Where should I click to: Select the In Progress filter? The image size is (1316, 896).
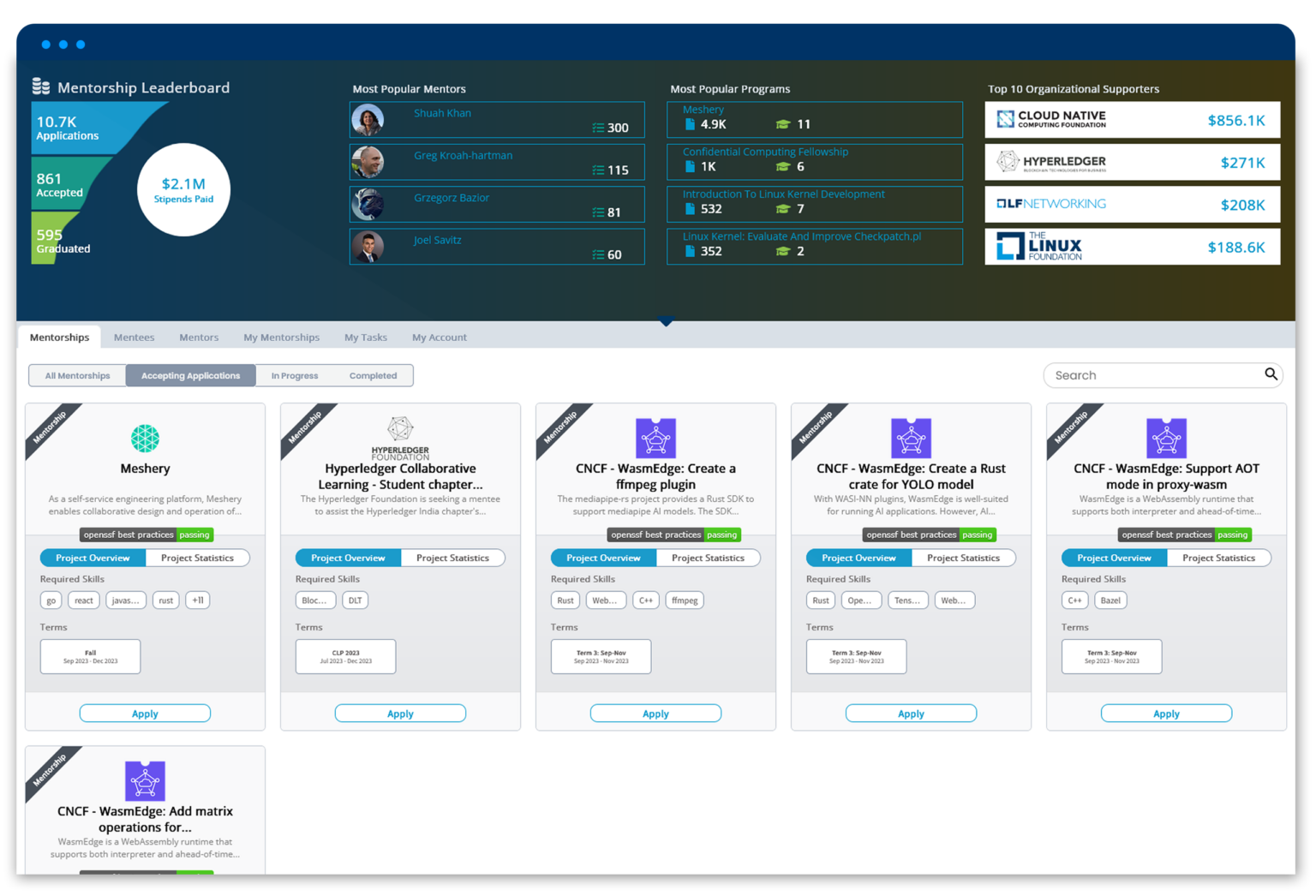(295, 375)
